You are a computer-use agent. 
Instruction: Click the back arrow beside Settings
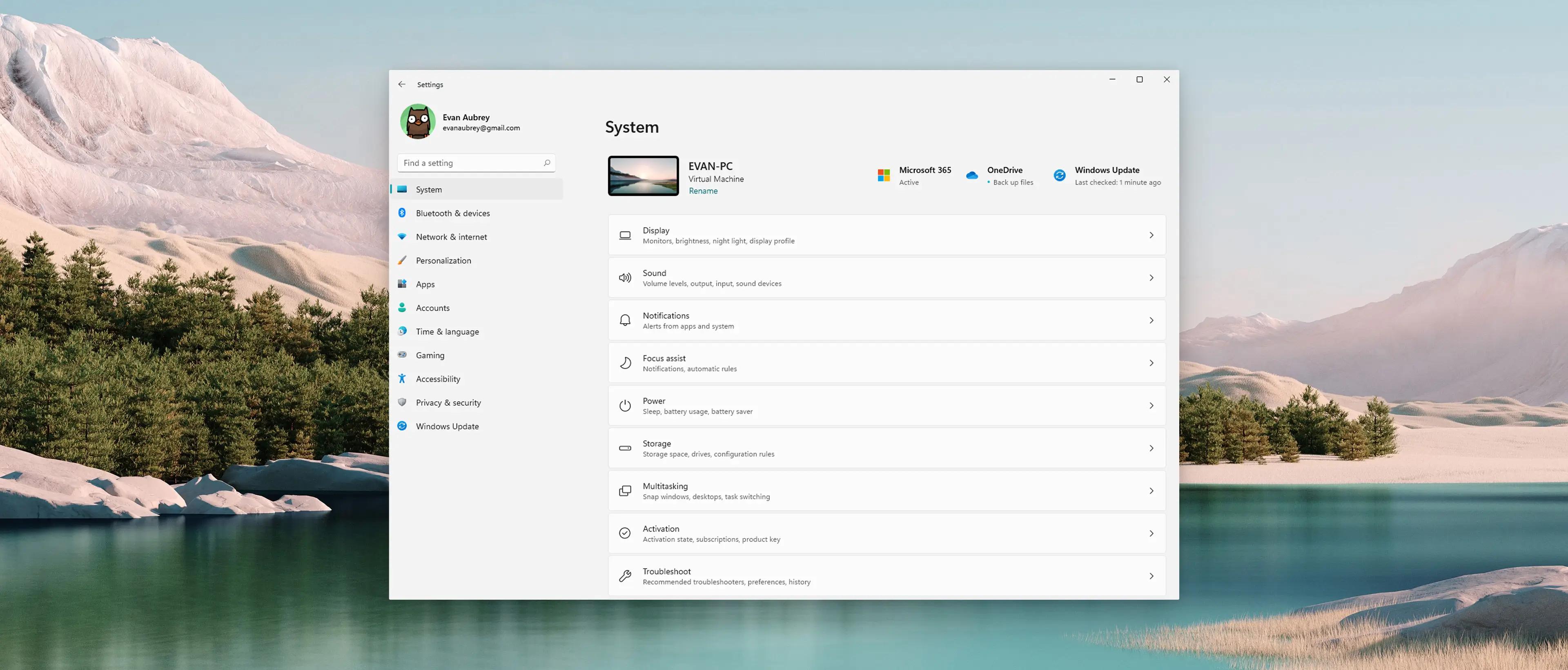click(402, 84)
